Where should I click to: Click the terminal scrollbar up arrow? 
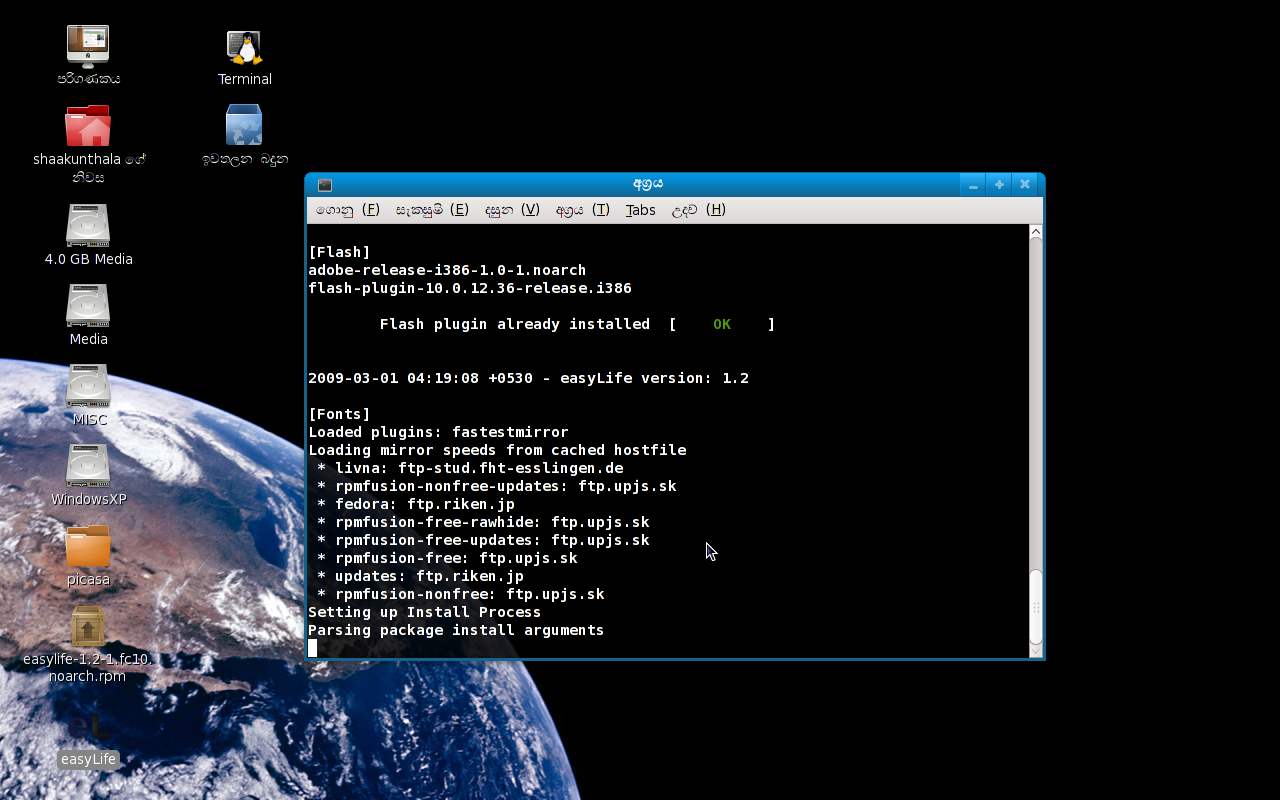(x=1036, y=232)
